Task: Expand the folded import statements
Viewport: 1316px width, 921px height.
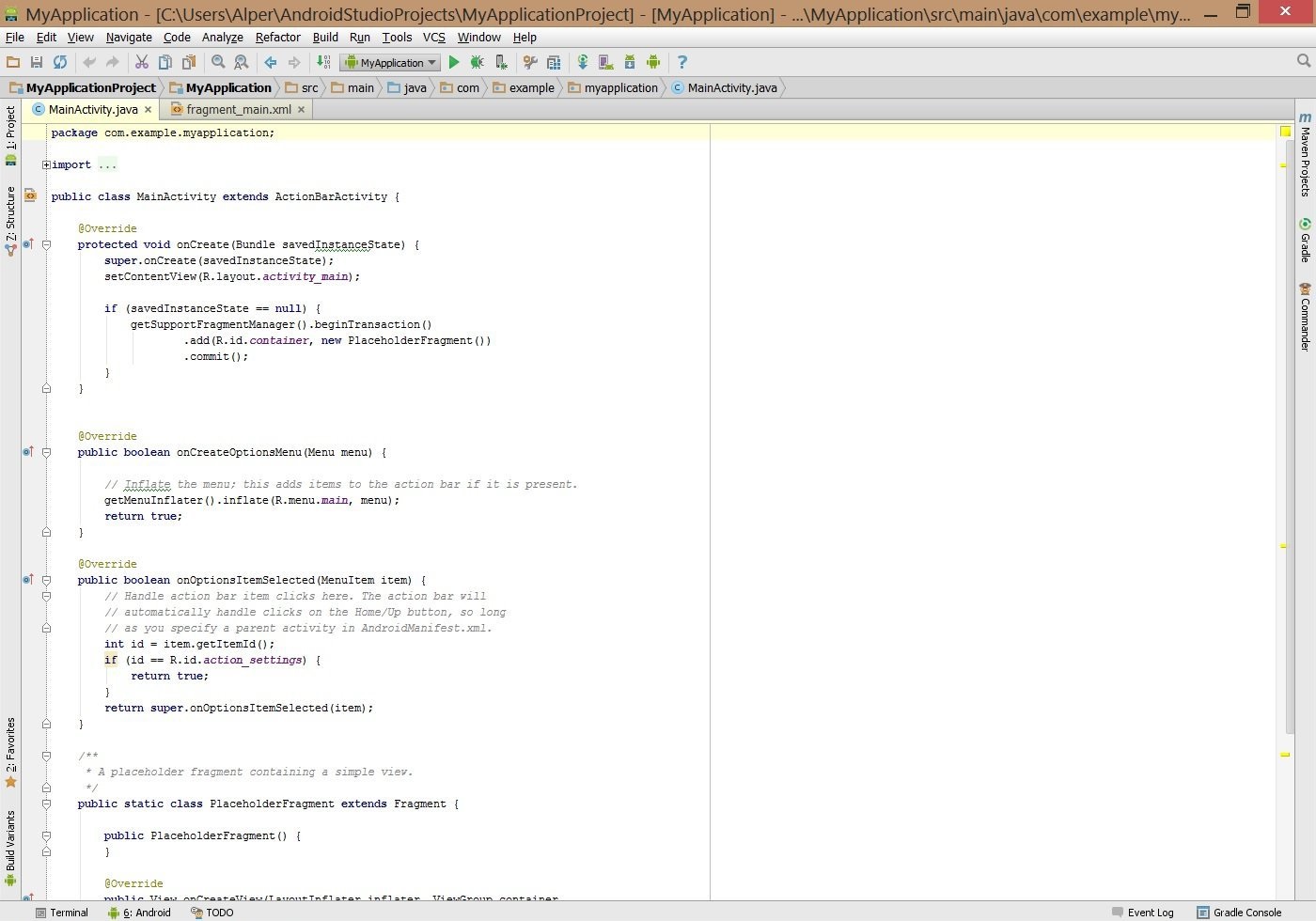Action: click(46, 164)
